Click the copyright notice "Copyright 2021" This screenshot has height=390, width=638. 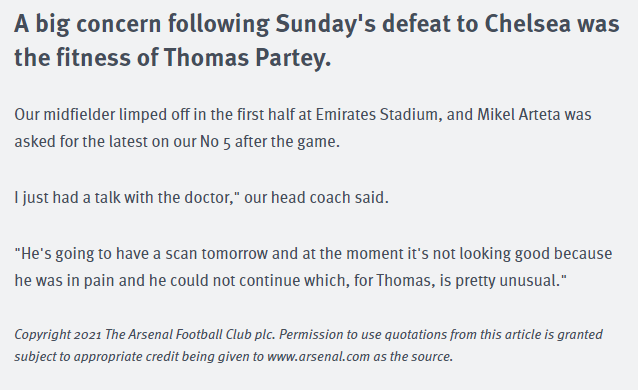click(x=58, y=335)
